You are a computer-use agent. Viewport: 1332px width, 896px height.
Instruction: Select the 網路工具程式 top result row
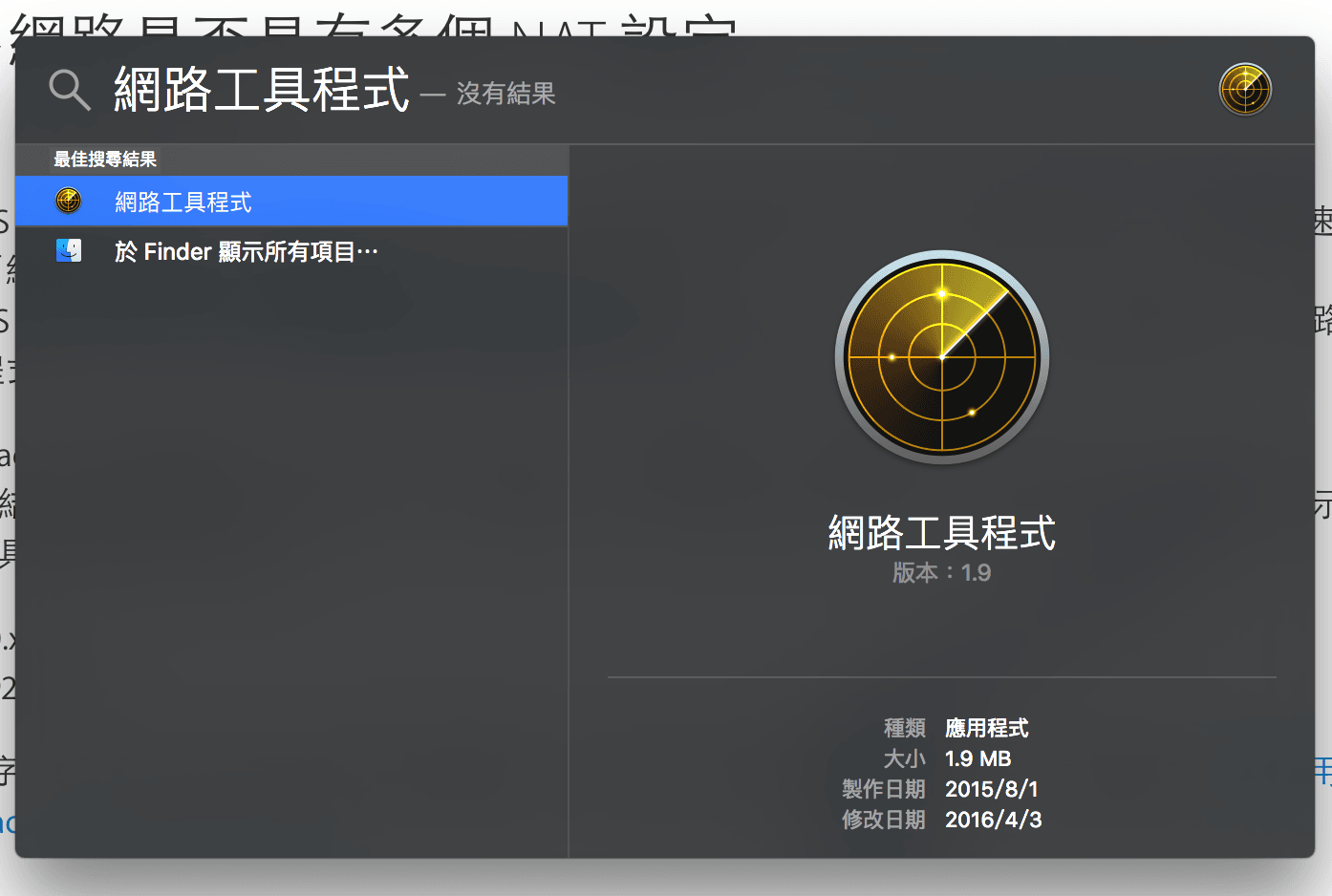click(x=291, y=202)
